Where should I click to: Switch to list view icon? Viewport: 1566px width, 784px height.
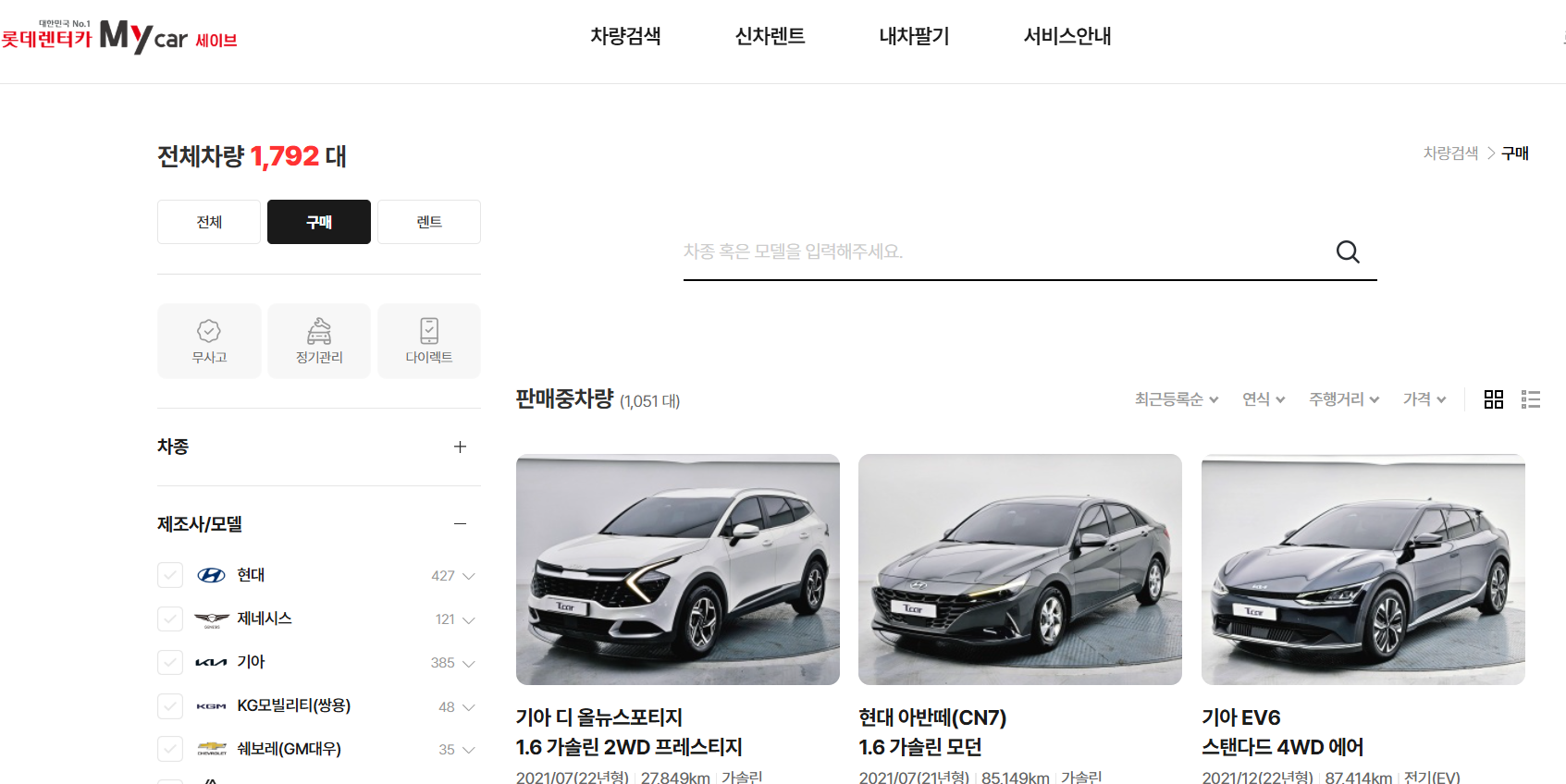[1531, 399]
